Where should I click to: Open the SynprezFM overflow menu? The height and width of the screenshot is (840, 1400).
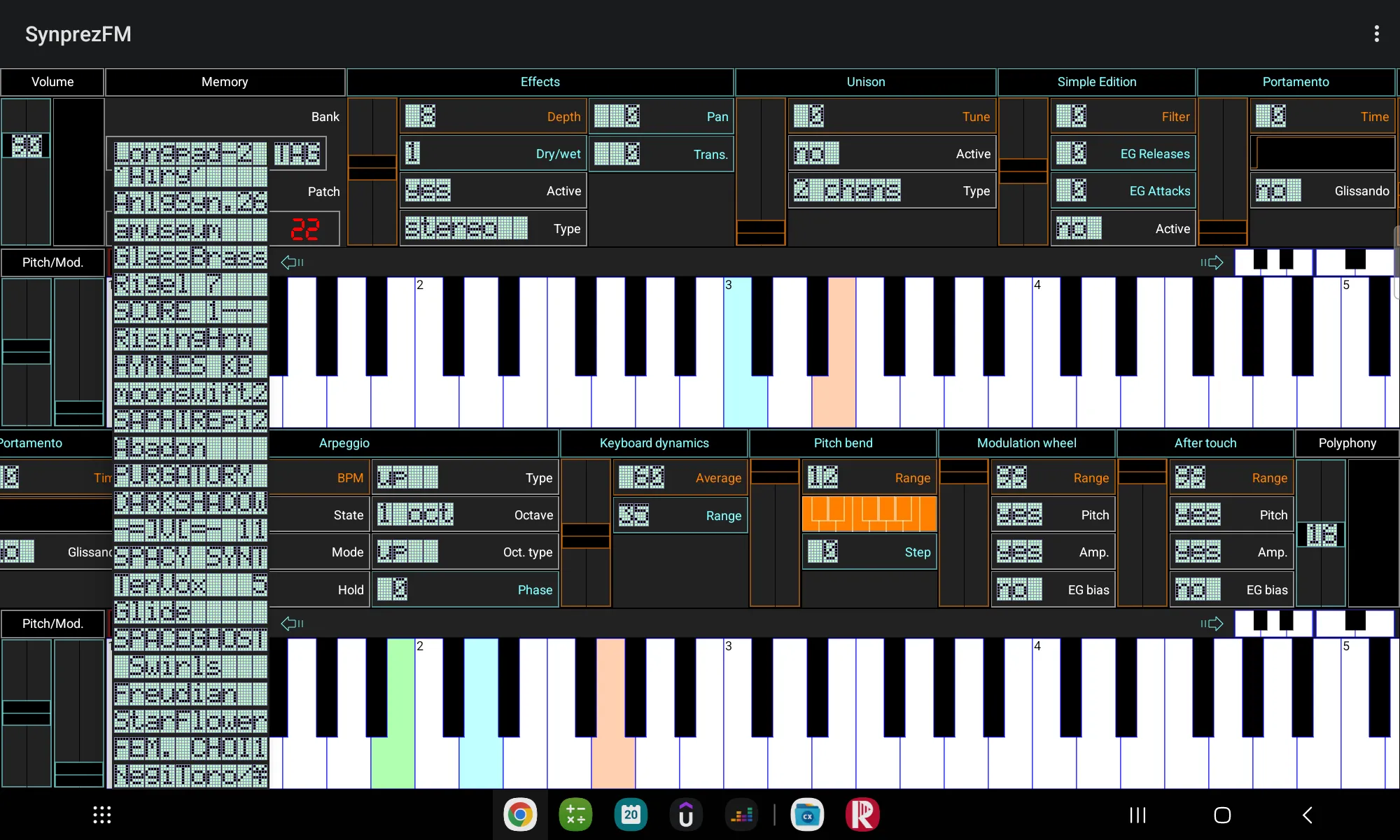1376,33
